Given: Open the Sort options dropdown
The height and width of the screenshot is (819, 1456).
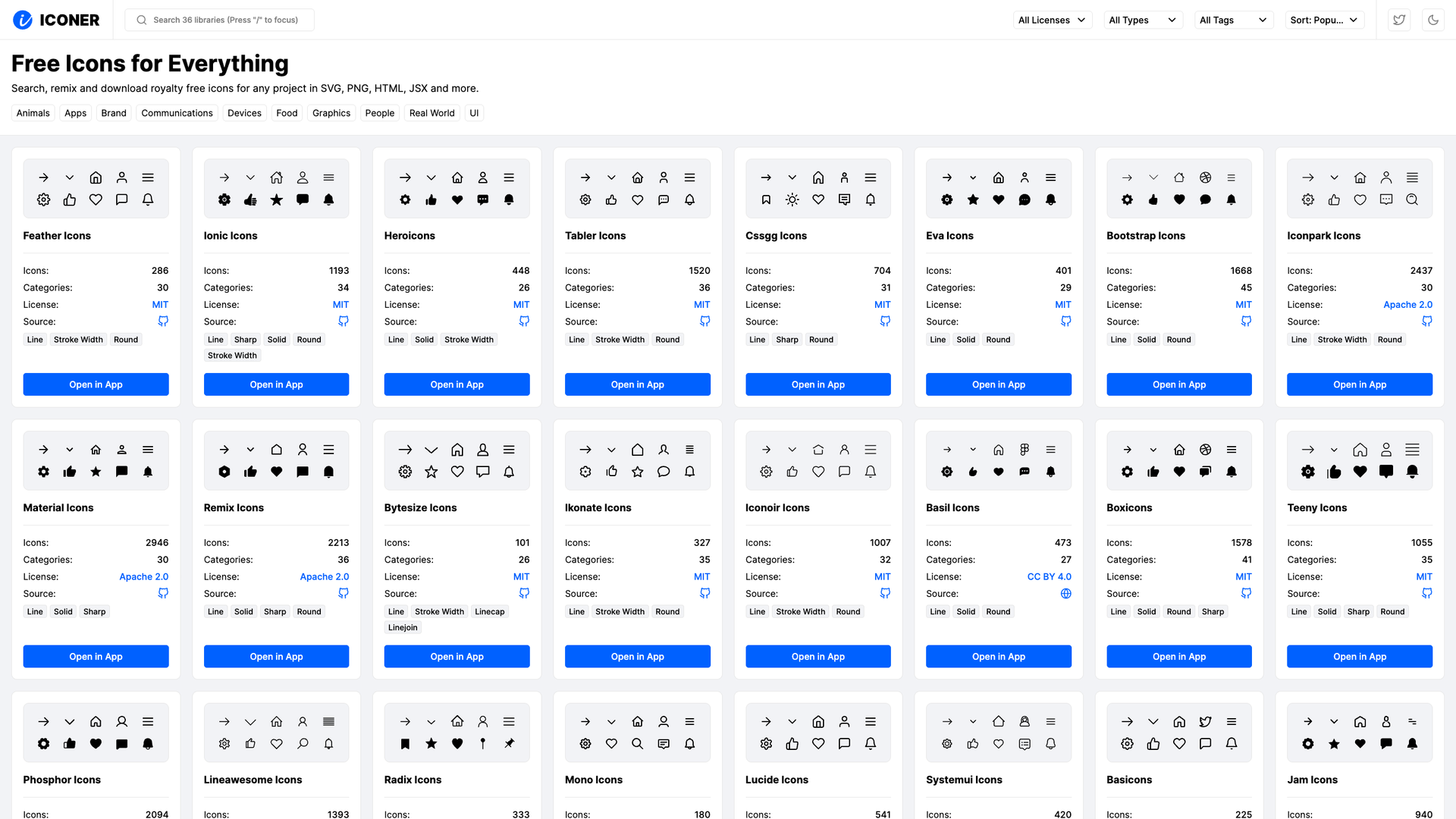Looking at the screenshot, I should tap(1324, 20).
